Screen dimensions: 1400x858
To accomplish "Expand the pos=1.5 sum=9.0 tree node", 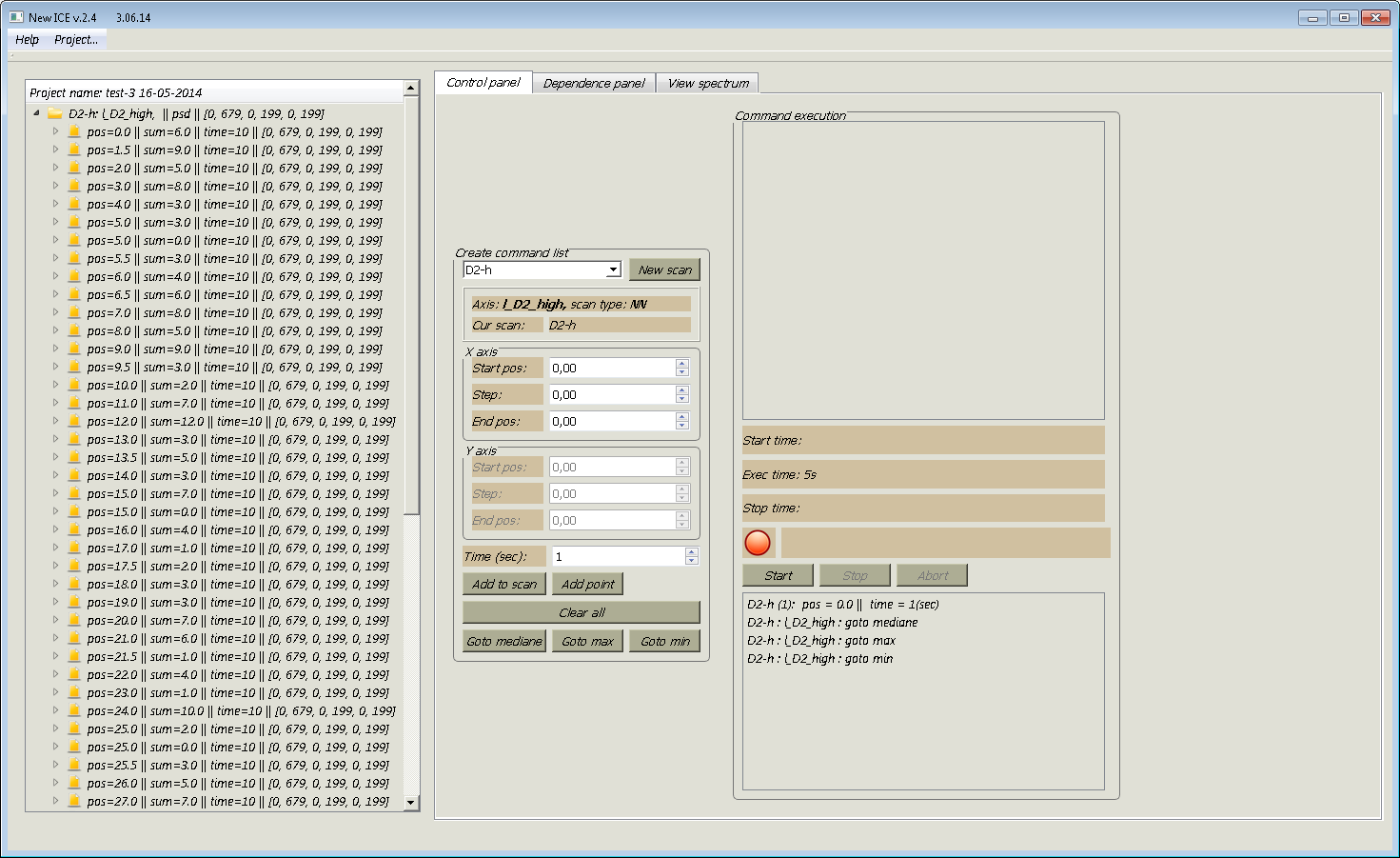I will pos(55,150).
